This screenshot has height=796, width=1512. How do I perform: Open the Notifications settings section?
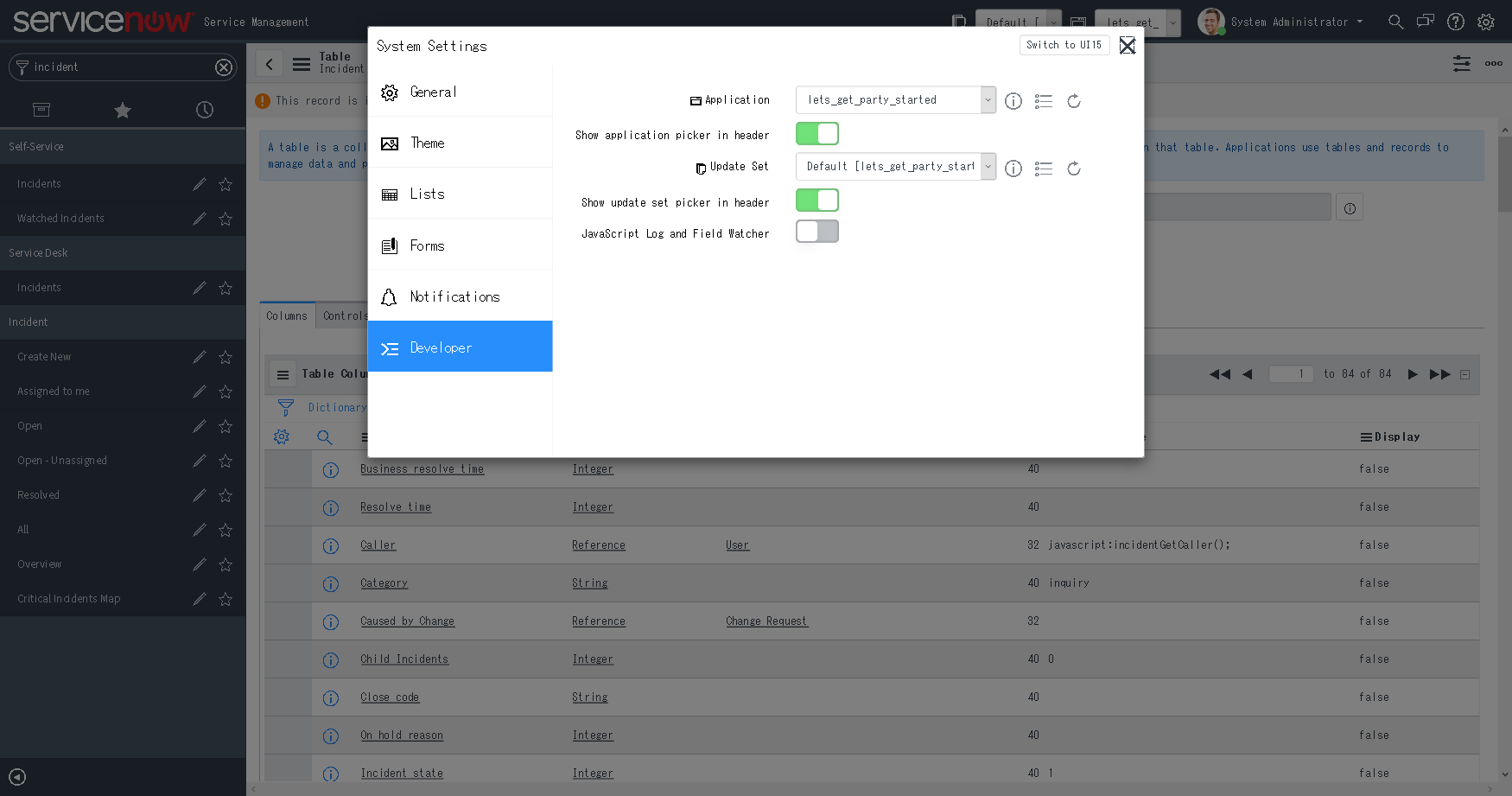tap(454, 296)
